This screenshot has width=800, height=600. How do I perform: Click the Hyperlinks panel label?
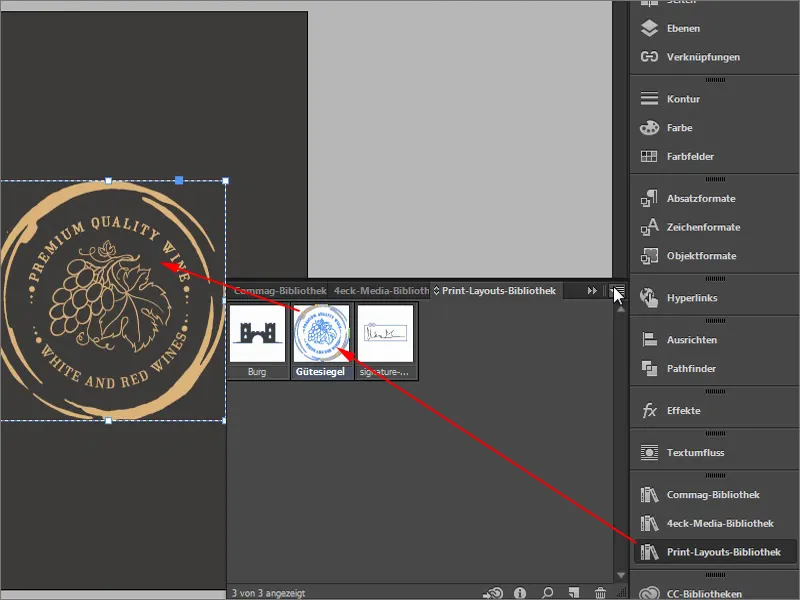coord(692,298)
